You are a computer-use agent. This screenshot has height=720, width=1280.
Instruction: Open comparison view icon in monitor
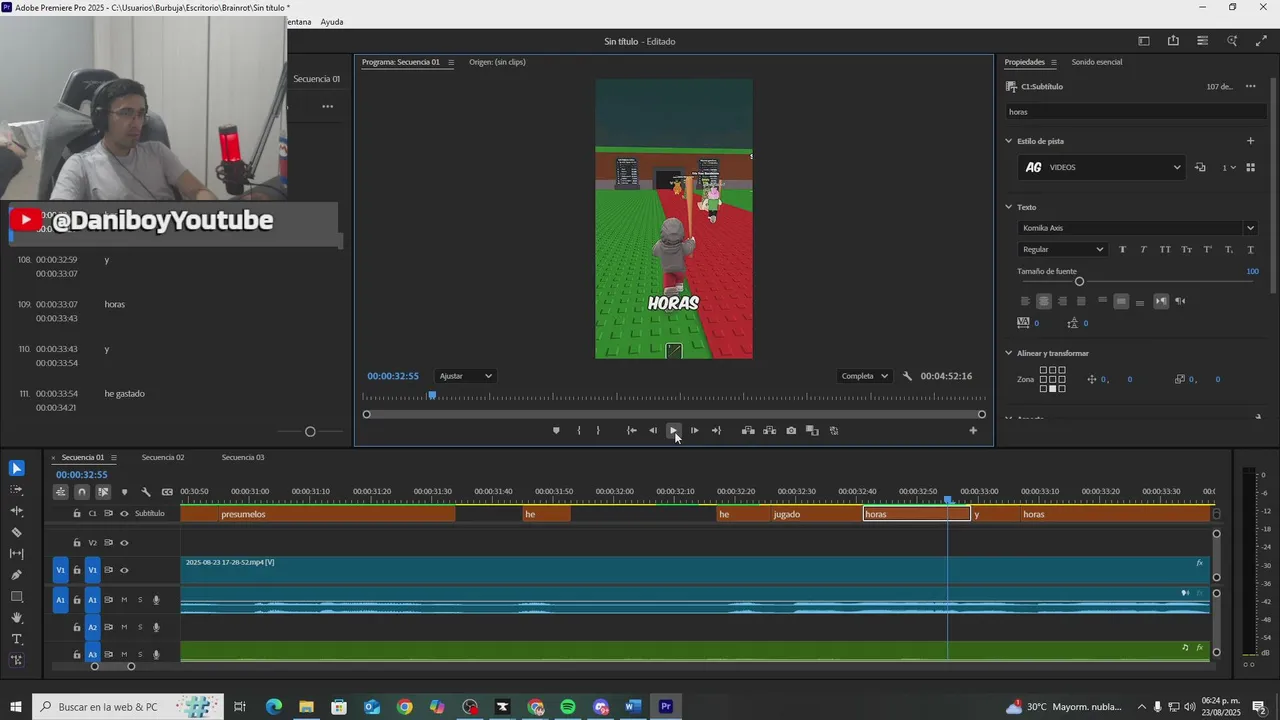(812, 431)
